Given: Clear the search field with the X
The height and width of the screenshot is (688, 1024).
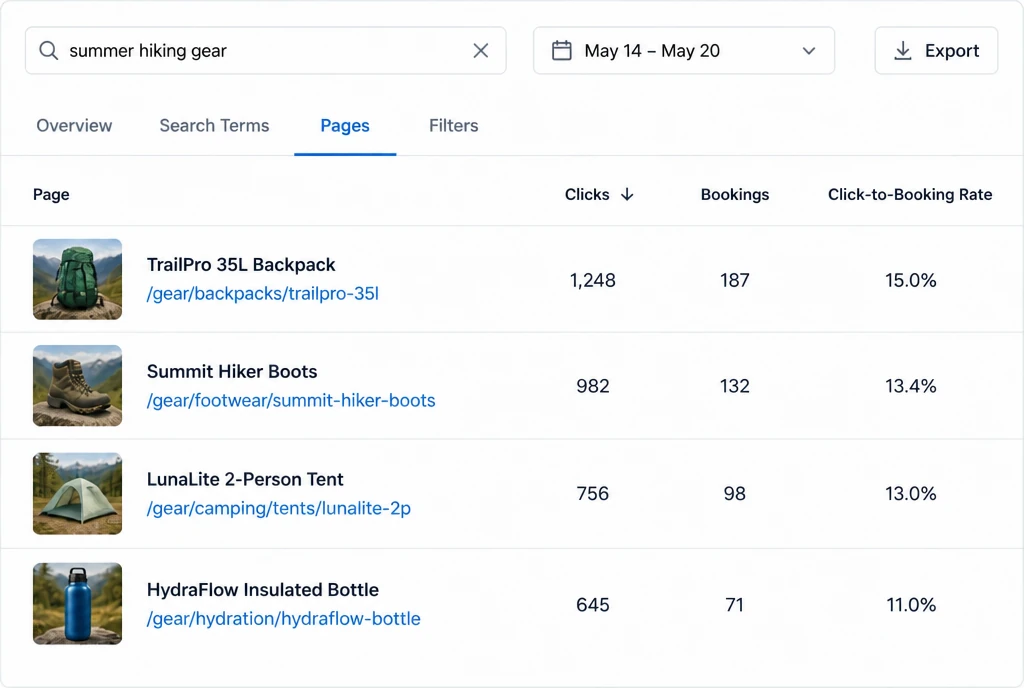Looking at the screenshot, I should point(481,50).
